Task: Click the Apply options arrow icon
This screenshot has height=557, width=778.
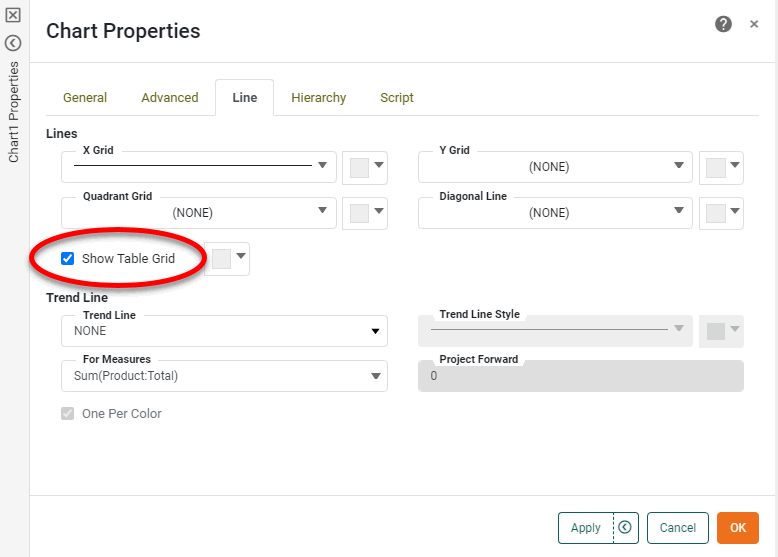Action: [625, 528]
